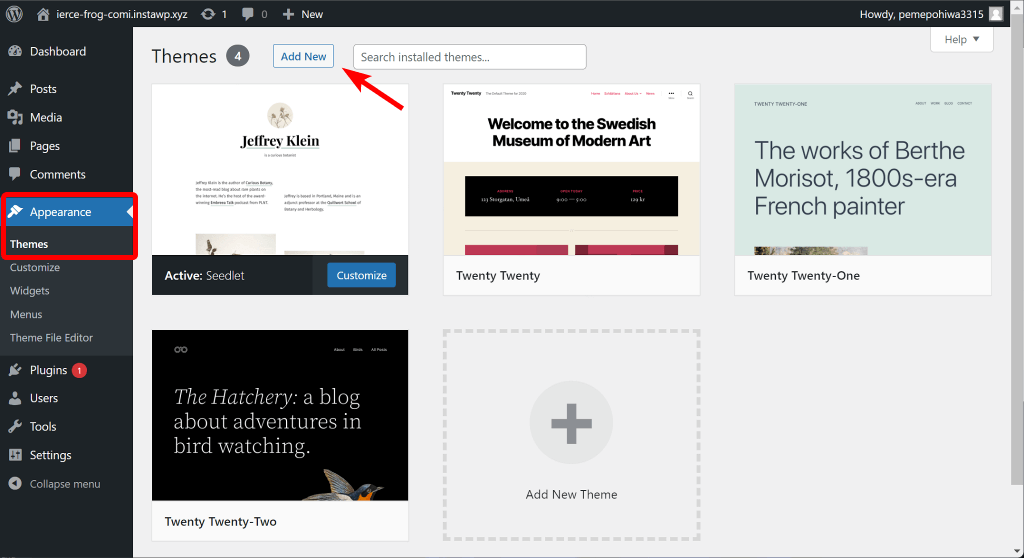1024x558 pixels.
Task: Open Dashboard menu item
Action: 57,51
